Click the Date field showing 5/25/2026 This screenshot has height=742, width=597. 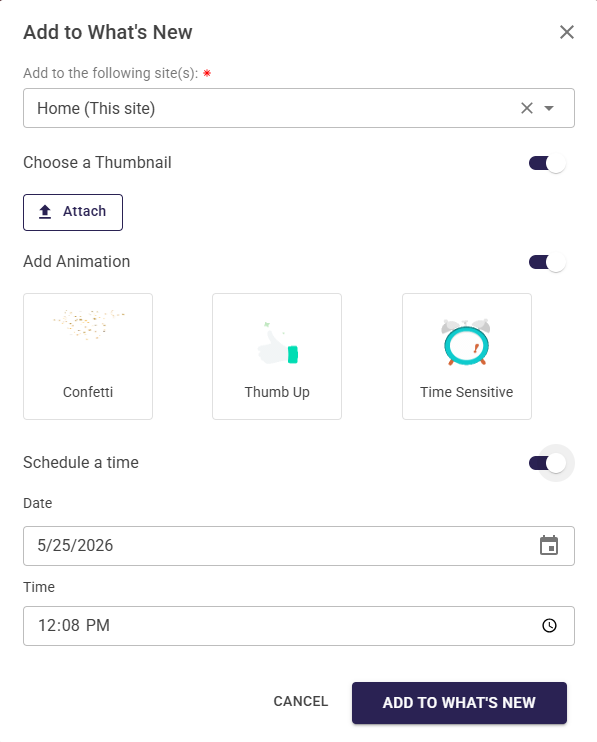[x=299, y=546]
